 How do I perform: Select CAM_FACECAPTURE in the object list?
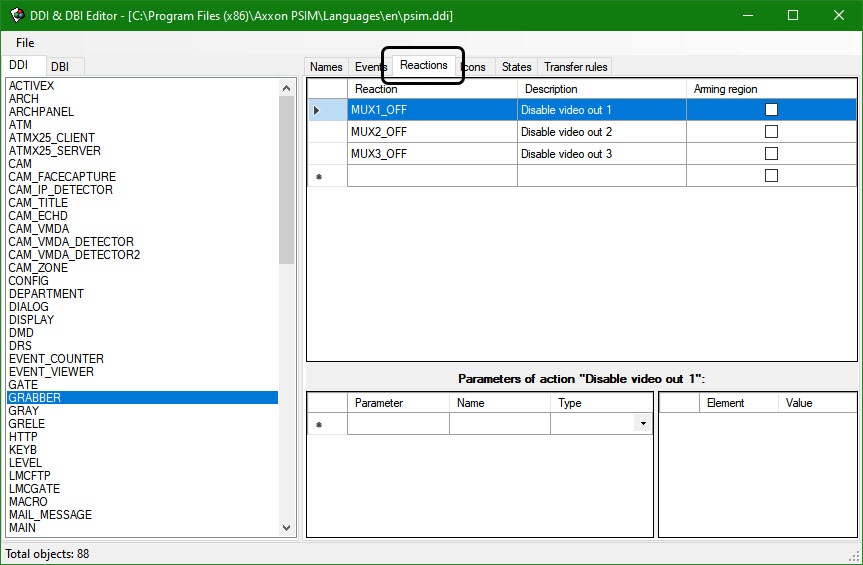62,177
